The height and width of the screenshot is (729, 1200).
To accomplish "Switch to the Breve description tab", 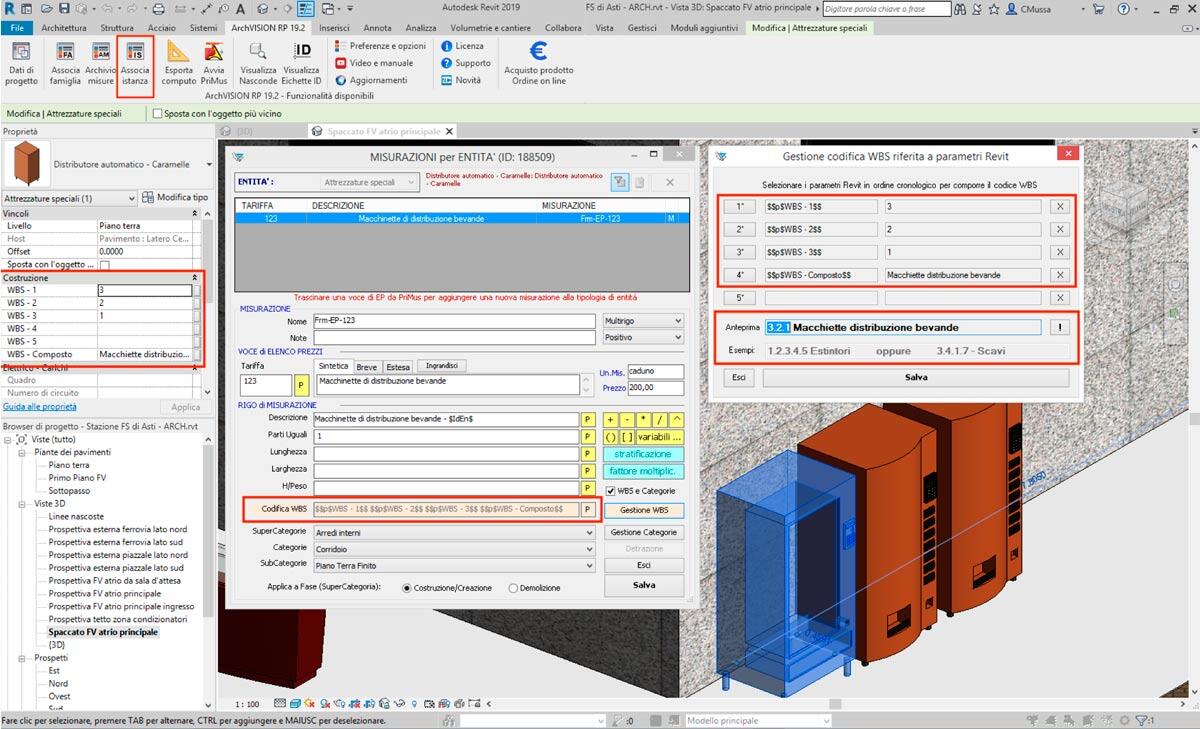I will point(367,367).
